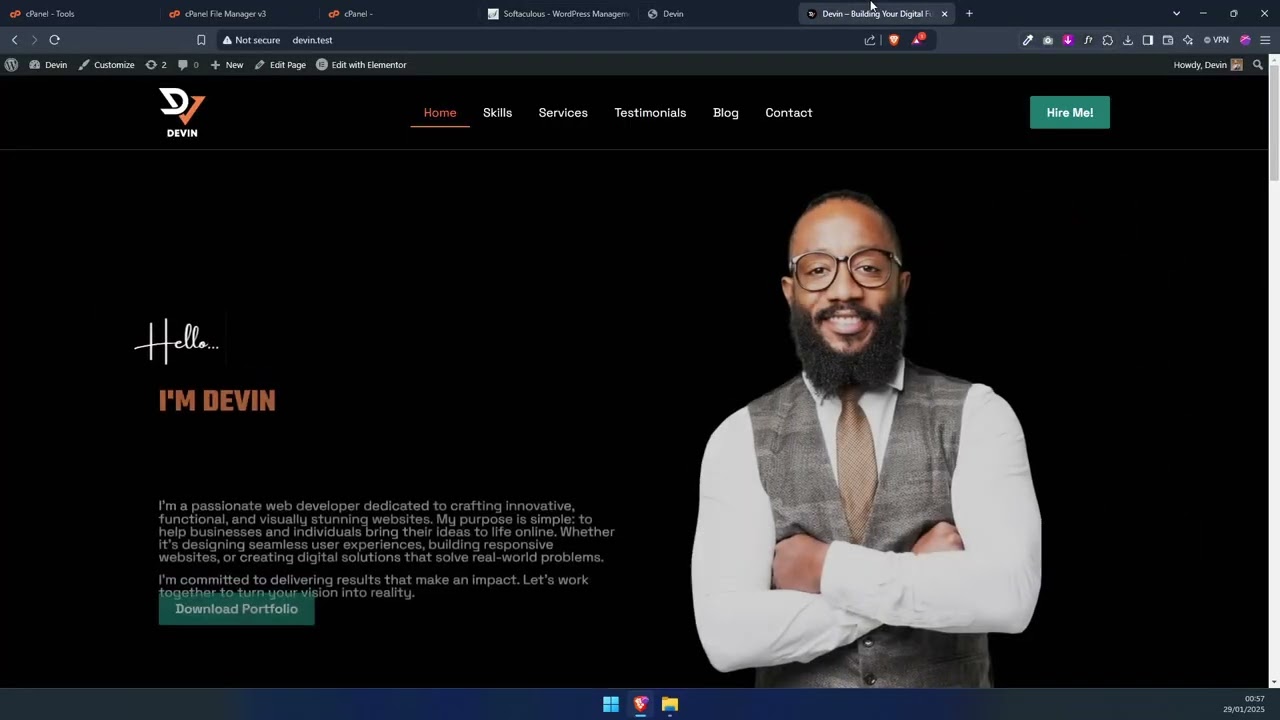Go to Contact in site navigation
The image size is (1280, 720).
[x=789, y=113]
